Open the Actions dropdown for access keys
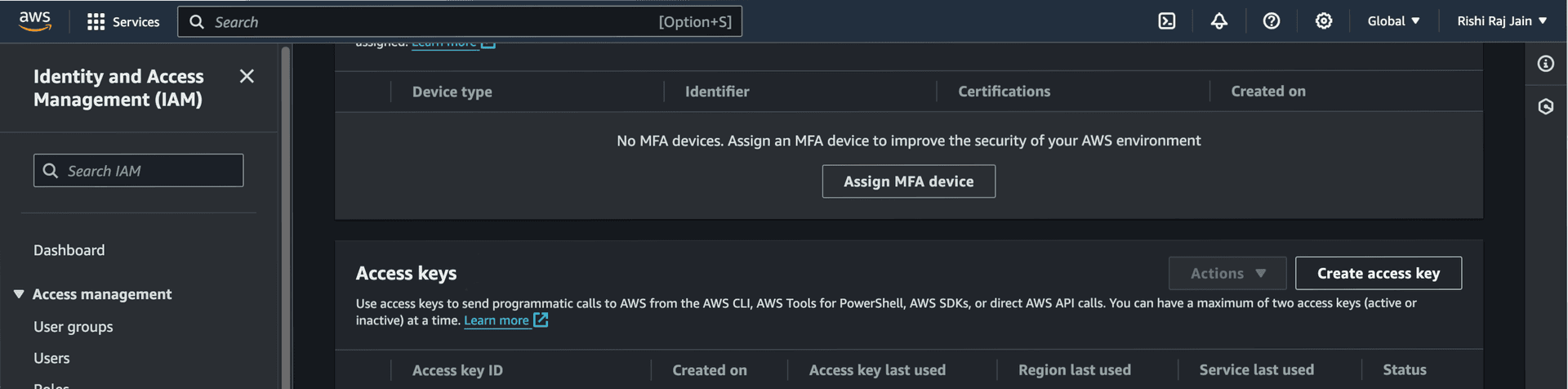Screen dimensions: 1568x389 [1227, 273]
